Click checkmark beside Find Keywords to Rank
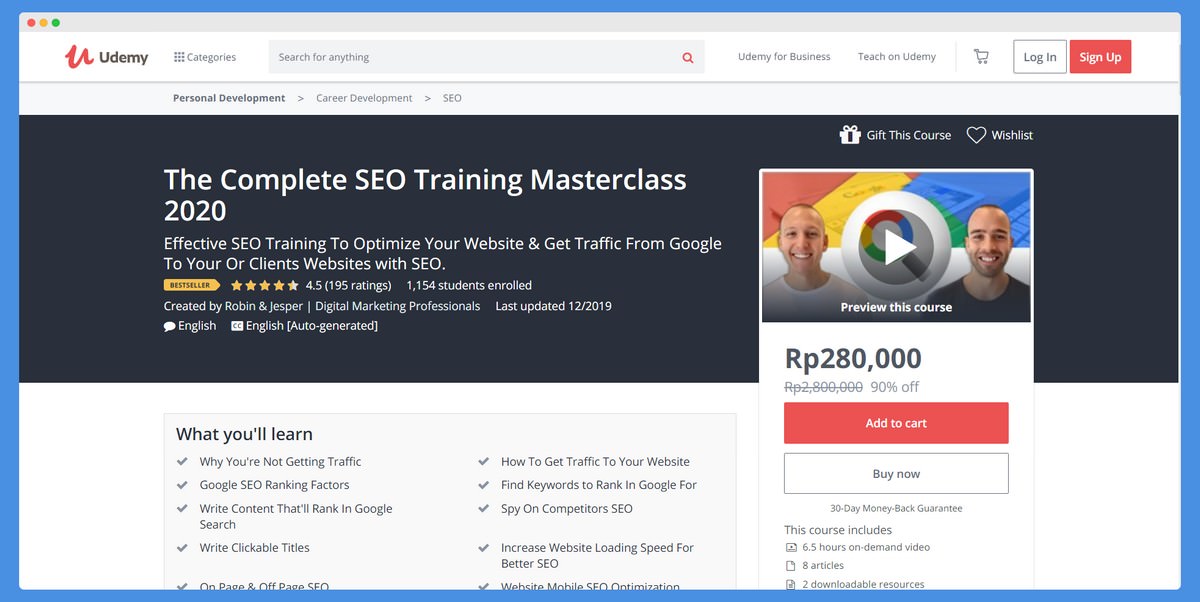This screenshot has height=602, width=1200. coord(483,484)
